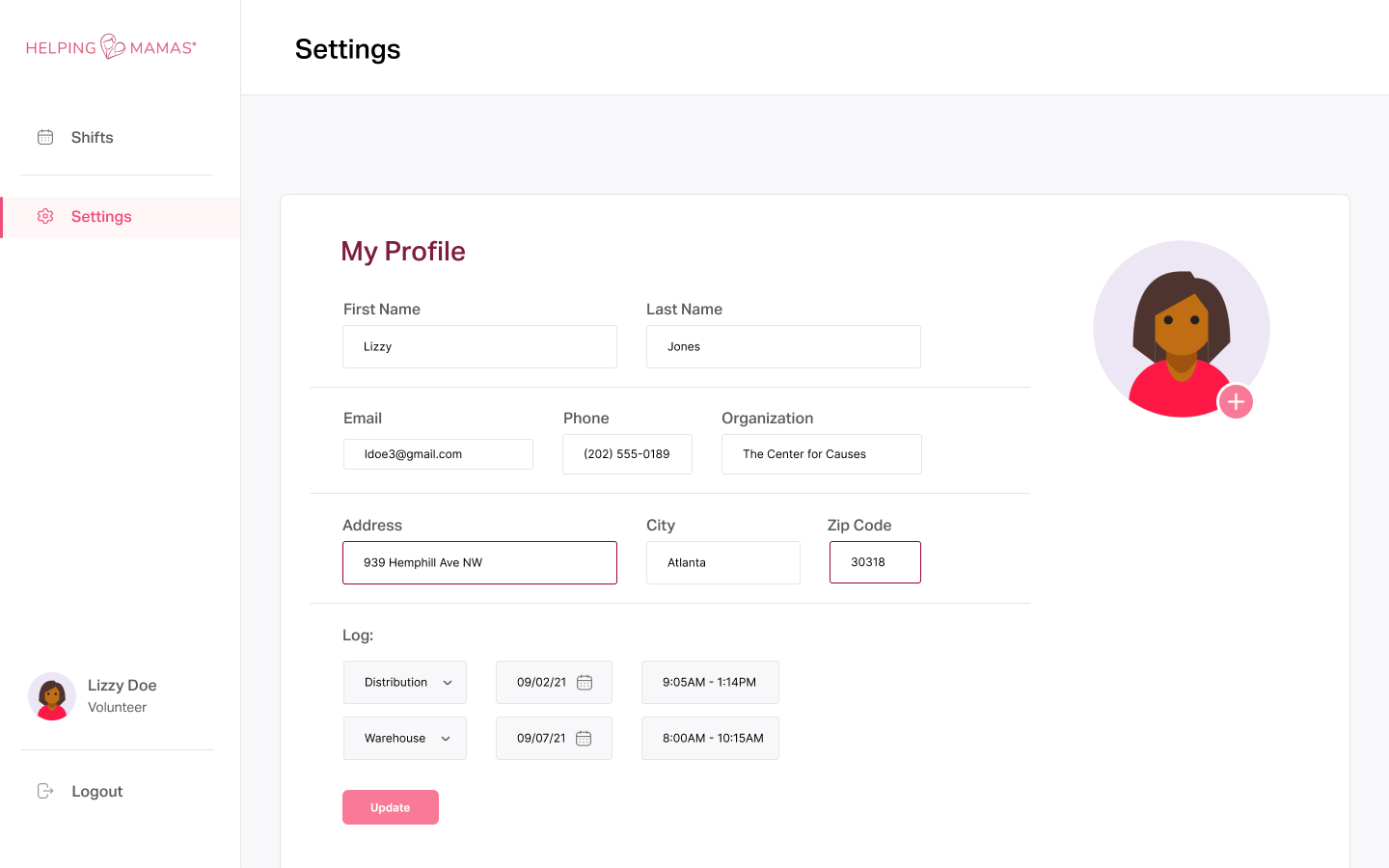Edit the First Name field containing Lizzy
Viewport: 1389px width, 868px height.
pos(479,346)
